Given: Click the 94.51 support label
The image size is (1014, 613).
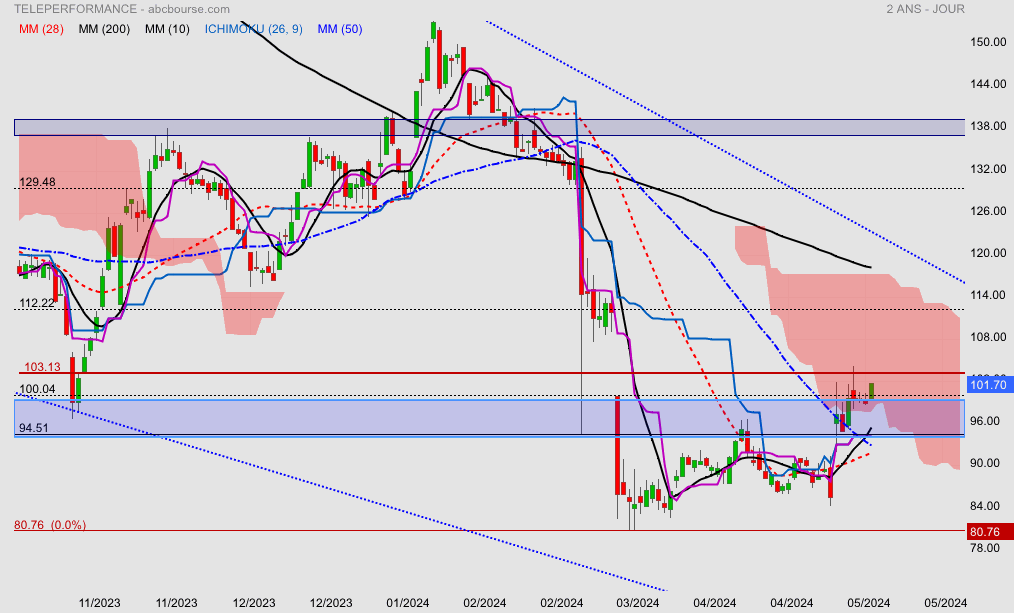Looking at the screenshot, I should point(34,428).
